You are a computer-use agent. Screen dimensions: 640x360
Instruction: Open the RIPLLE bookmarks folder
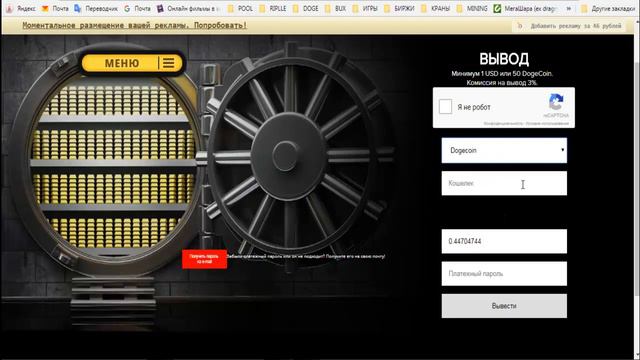pos(273,8)
